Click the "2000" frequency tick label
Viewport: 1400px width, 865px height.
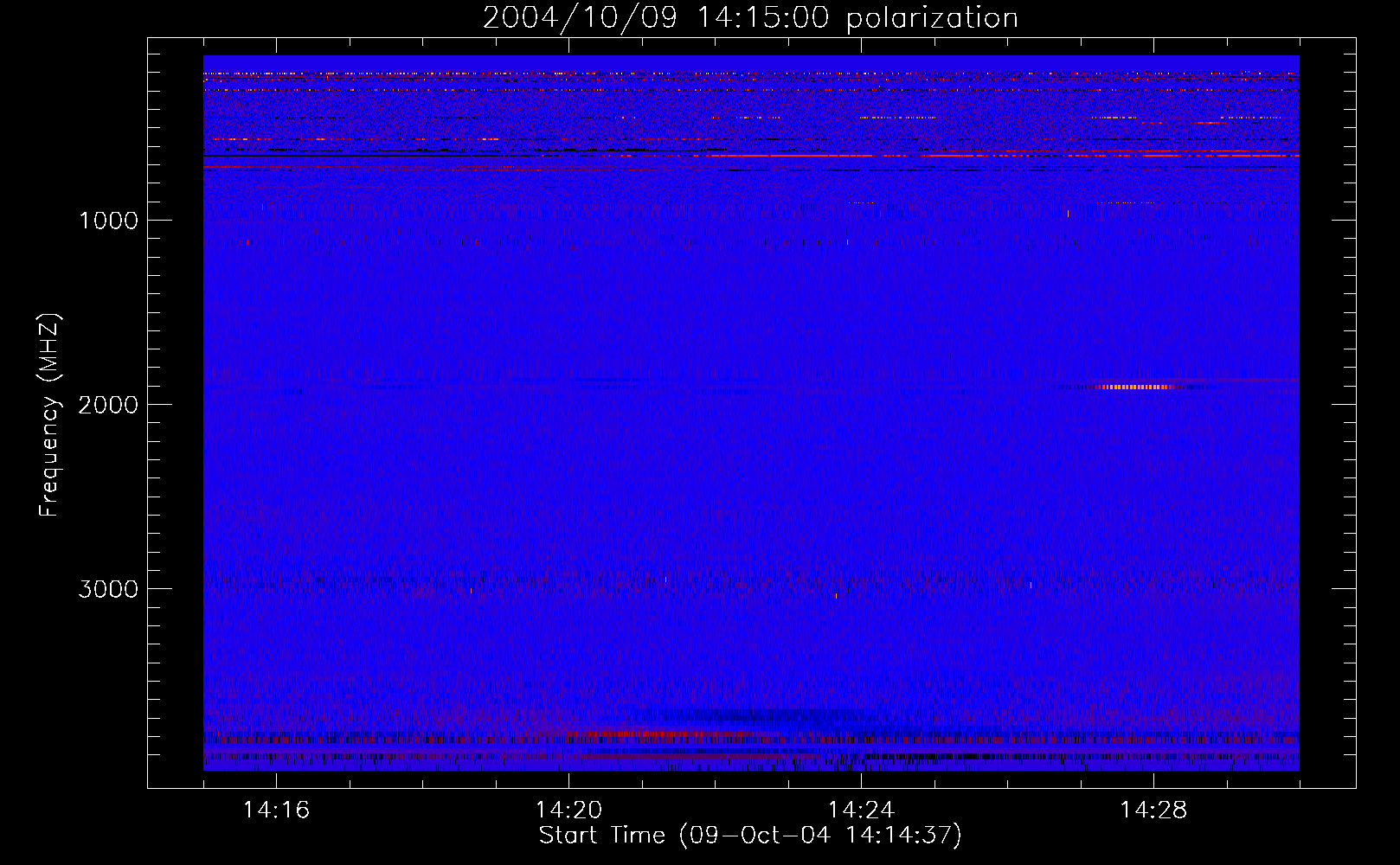108,405
